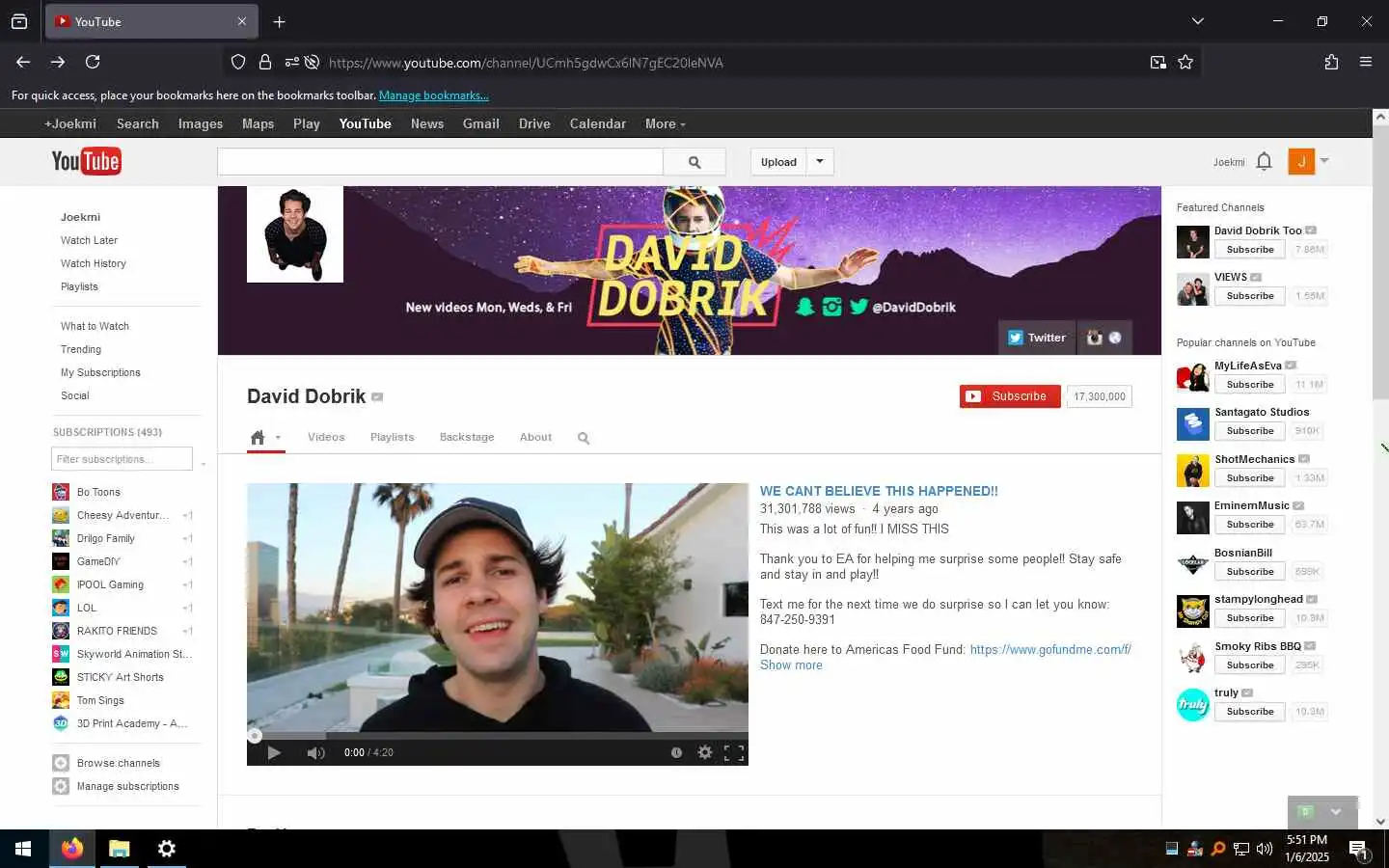Open the notifications bell
1389x868 pixels.
click(1265, 161)
